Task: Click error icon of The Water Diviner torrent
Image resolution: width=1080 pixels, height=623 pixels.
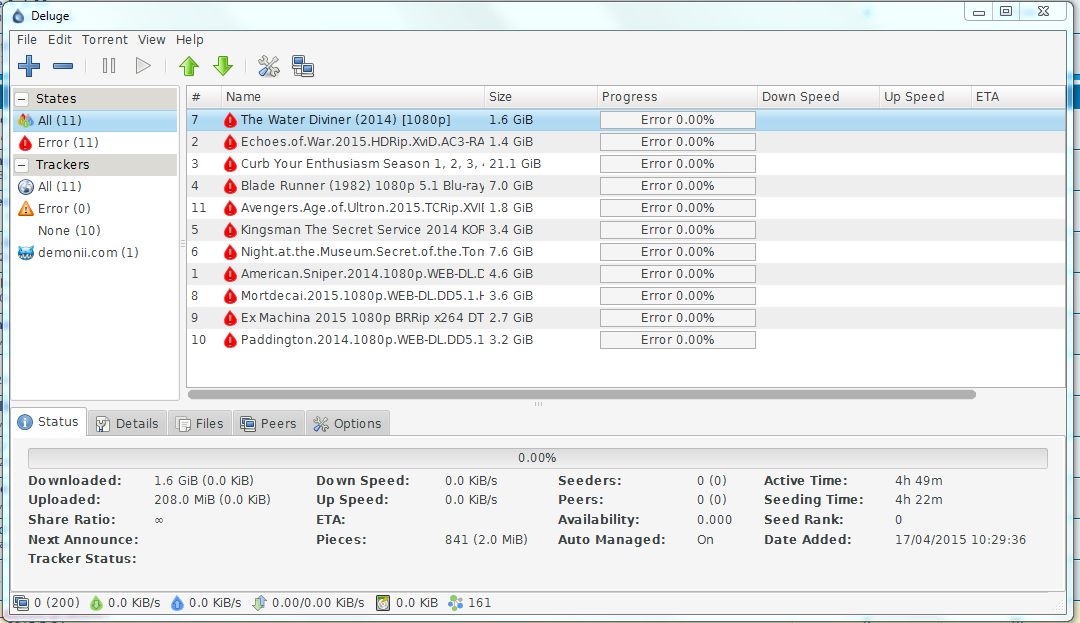Action: point(230,120)
